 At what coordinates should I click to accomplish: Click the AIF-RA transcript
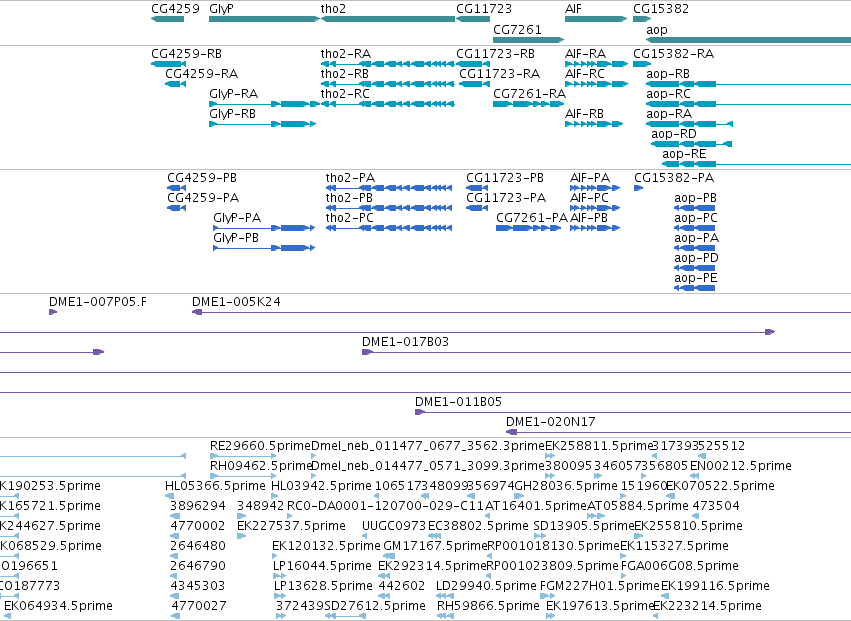coord(586,54)
